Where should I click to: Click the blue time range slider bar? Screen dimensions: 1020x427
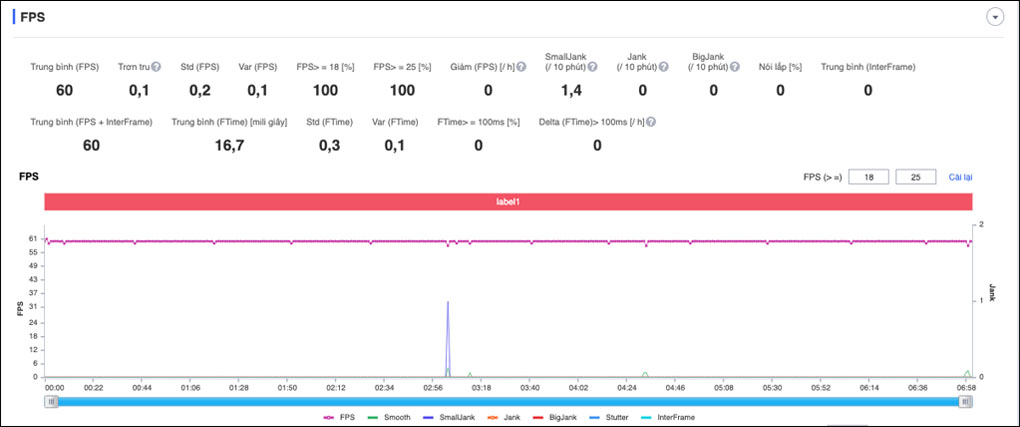[x=508, y=402]
